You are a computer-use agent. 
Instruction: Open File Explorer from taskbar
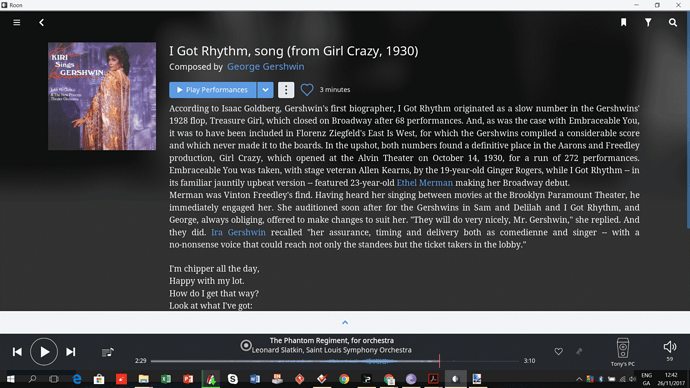143,379
